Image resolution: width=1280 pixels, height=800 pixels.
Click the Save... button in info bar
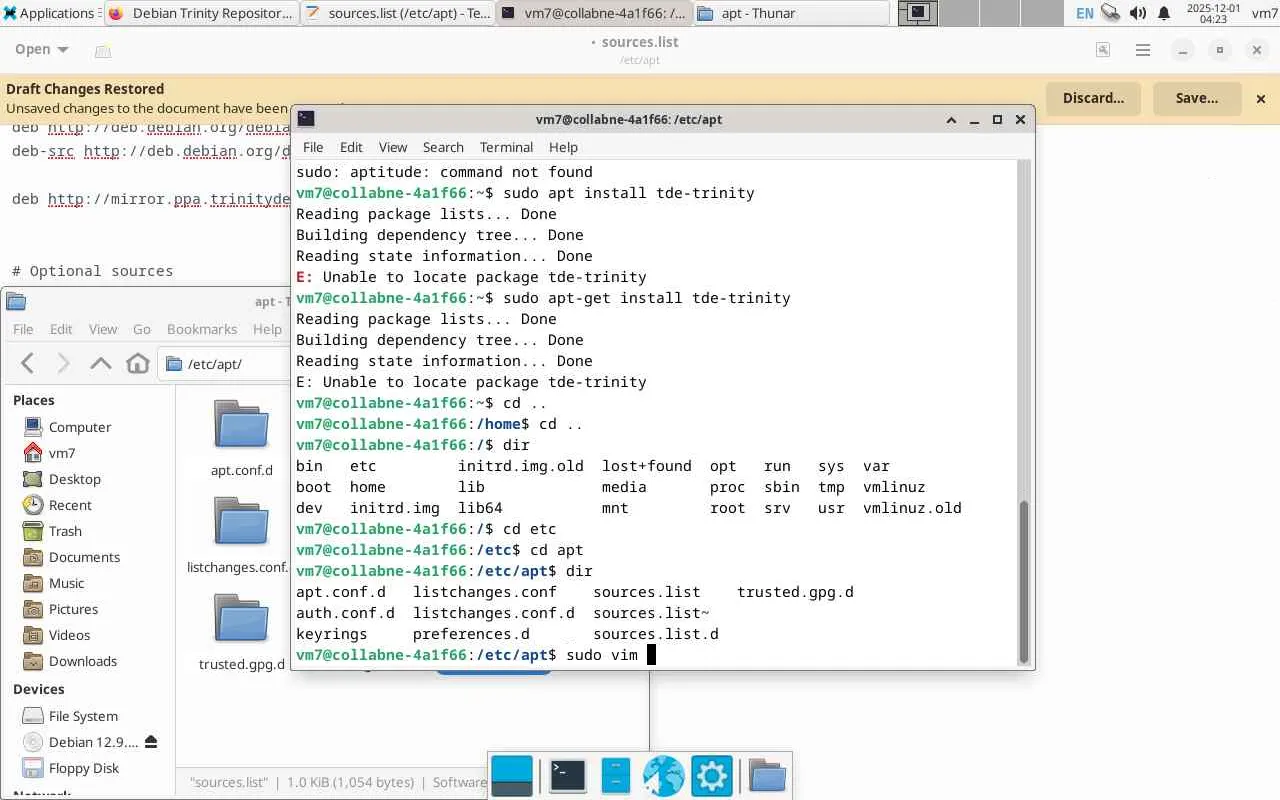coord(1197,98)
